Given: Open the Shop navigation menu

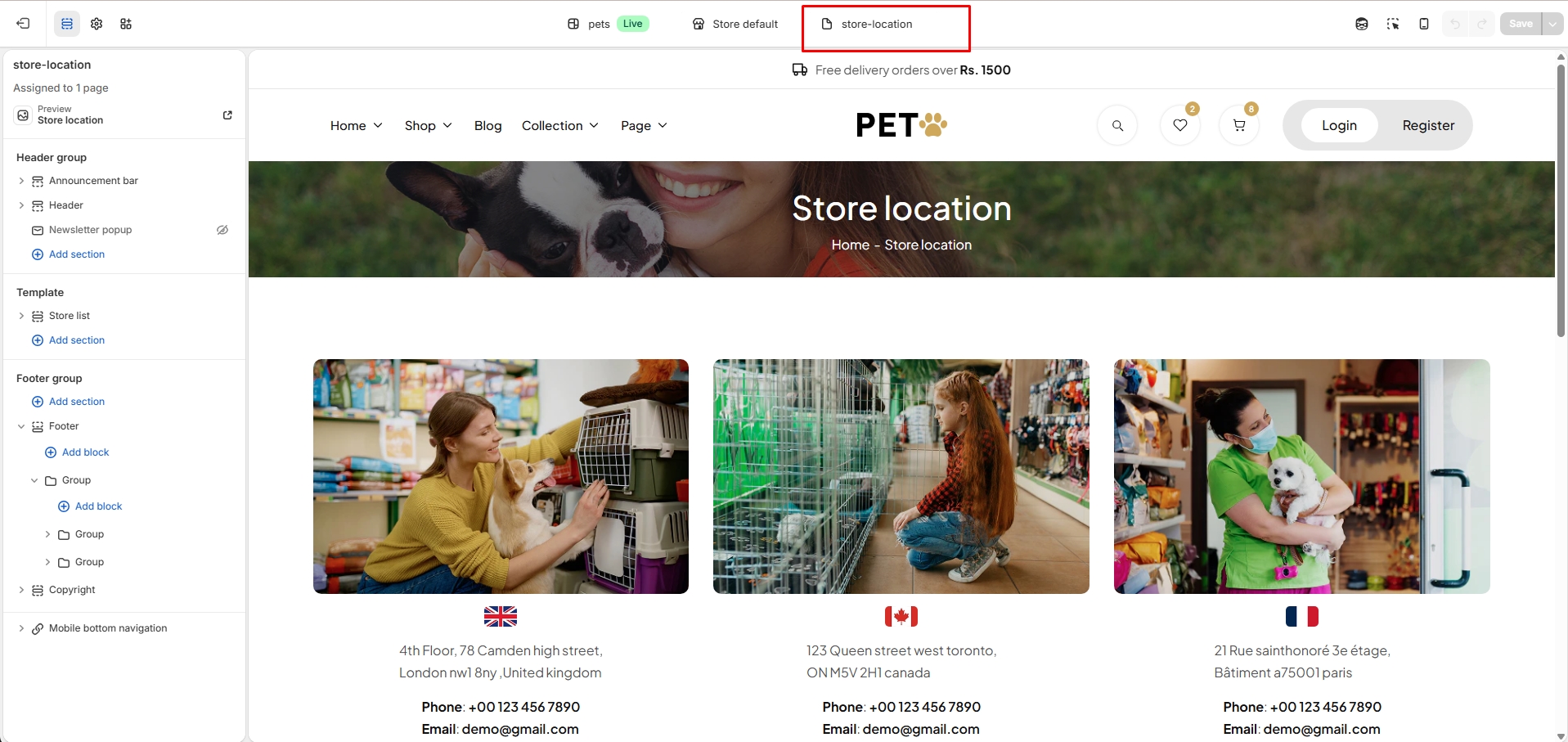Looking at the screenshot, I should [429, 125].
